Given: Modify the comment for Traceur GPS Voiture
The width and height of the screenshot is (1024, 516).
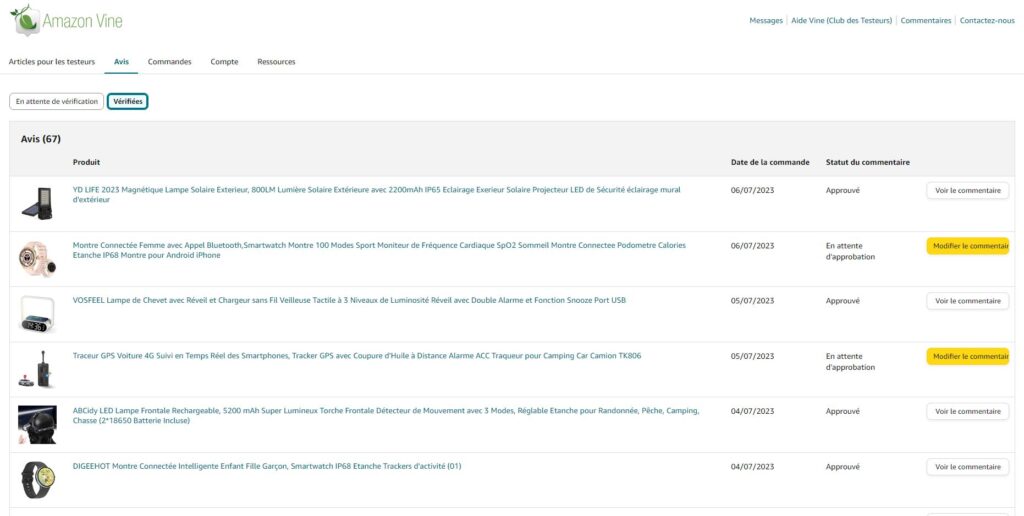Looking at the screenshot, I should point(967,357).
